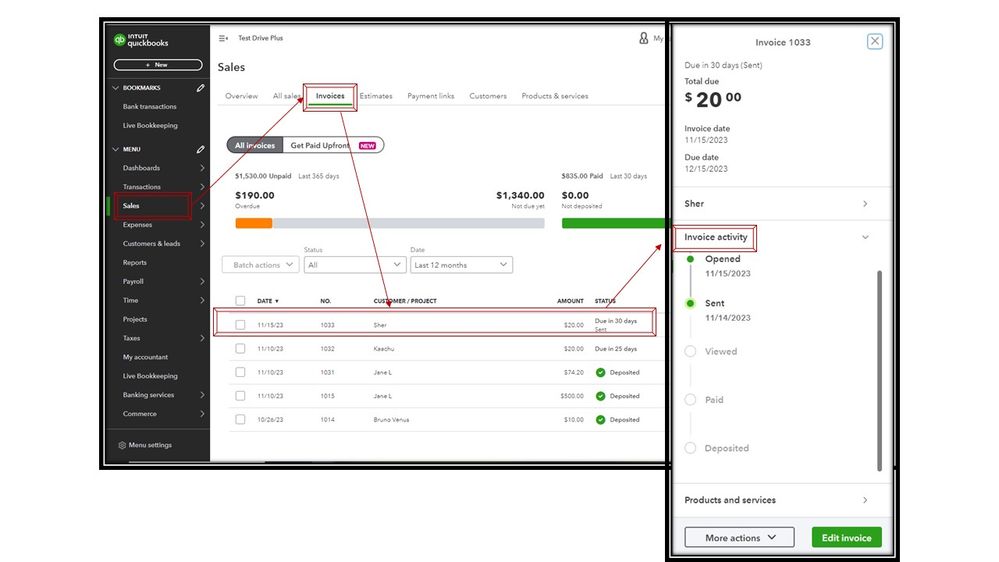Image resolution: width=999 pixels, height=562 pixels.
Task: Select checkbox for invoice 1031
Action: pos(240,372)
